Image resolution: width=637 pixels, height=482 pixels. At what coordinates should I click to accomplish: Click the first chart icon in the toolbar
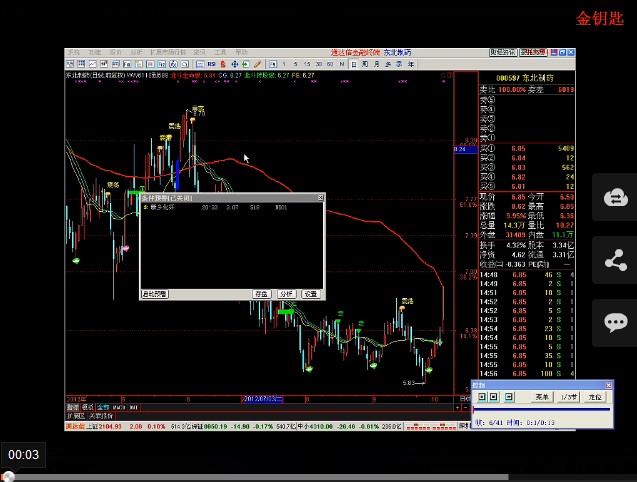point(70,64)
